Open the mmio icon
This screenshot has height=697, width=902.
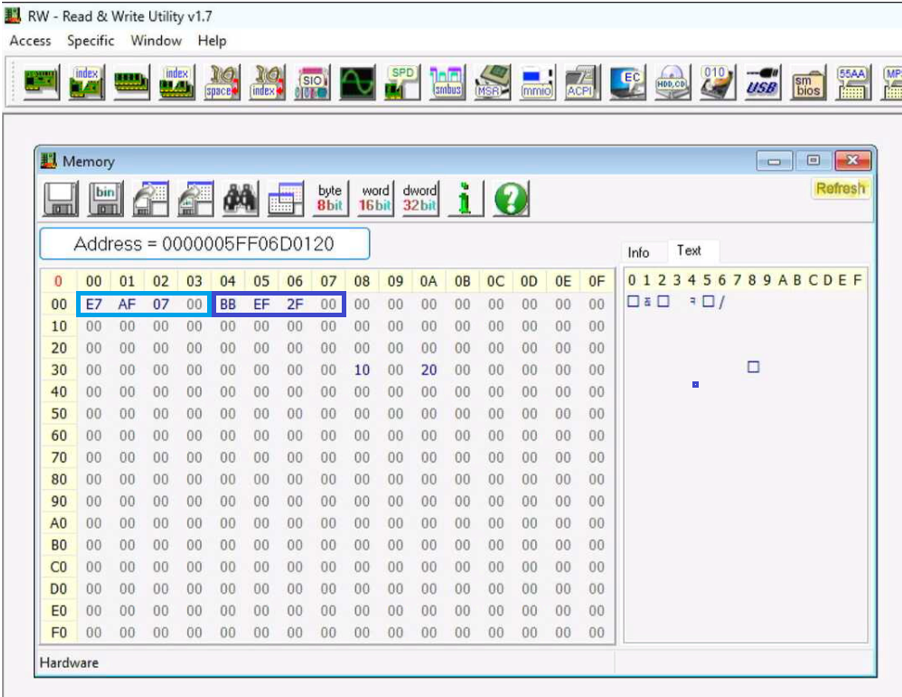(x=538, y=82)
